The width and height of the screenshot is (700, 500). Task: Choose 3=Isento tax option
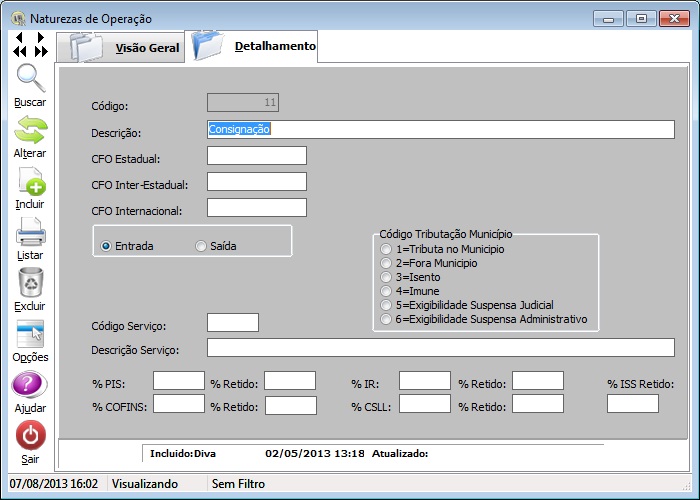[386, 277]
